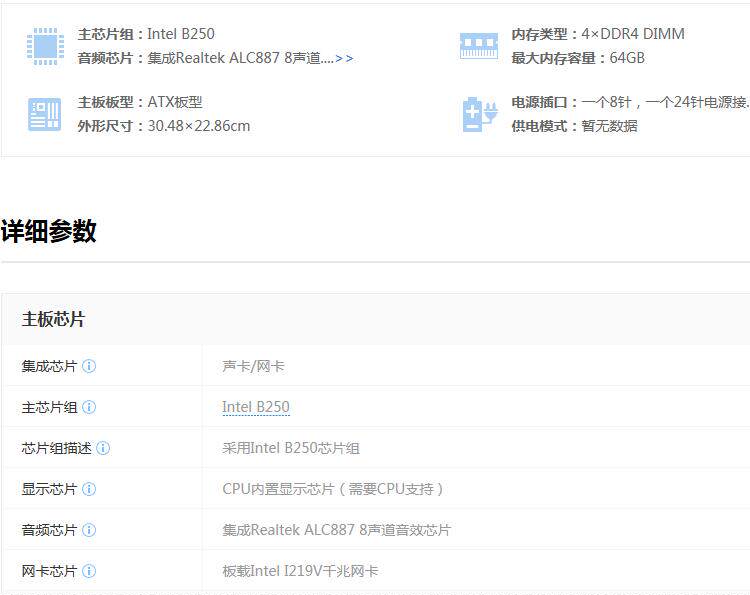Click 外形尺寸 30.48×22.86cm text
This screenshot has width=750, height=595.
coord(164,126)
